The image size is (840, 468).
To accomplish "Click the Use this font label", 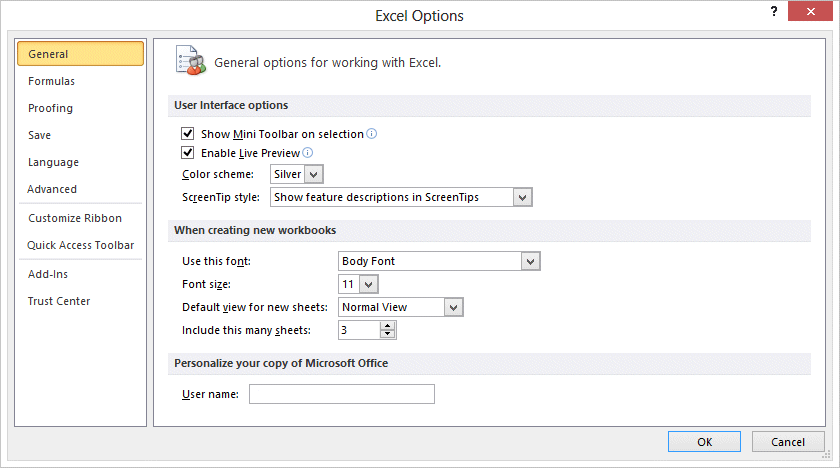I will tap(216, 261).
